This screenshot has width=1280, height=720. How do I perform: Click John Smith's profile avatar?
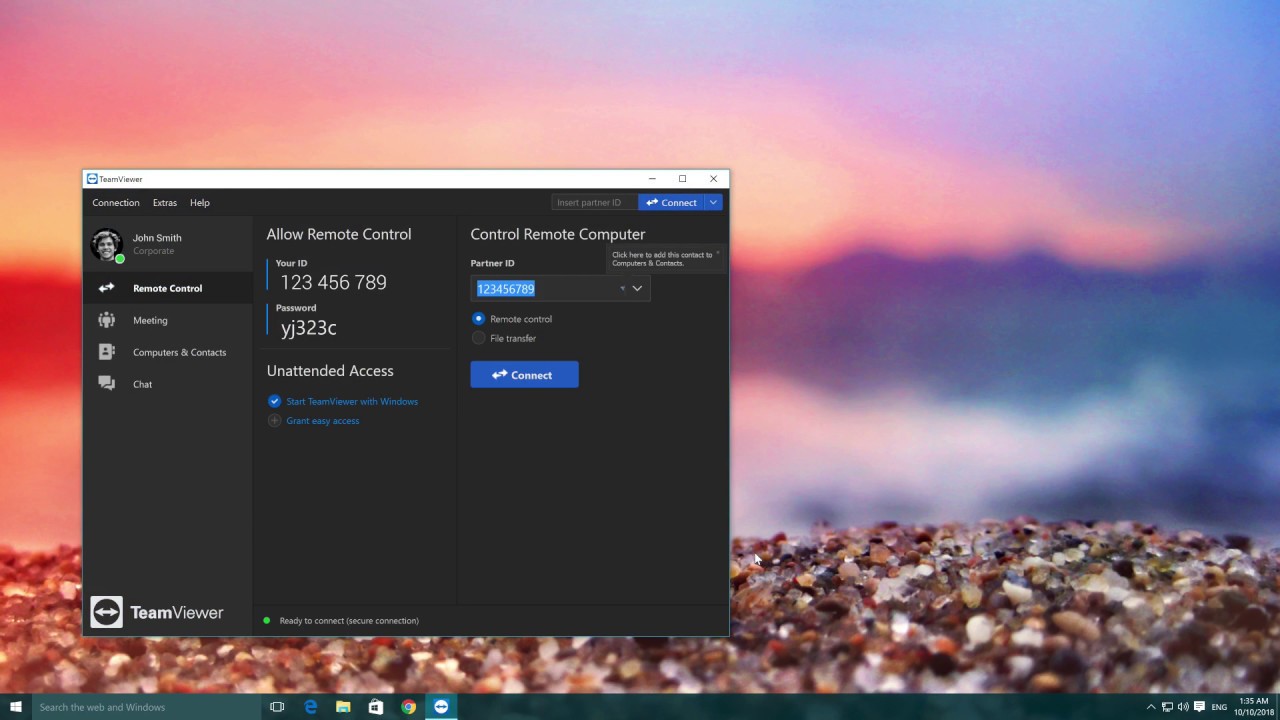(107, 245)
